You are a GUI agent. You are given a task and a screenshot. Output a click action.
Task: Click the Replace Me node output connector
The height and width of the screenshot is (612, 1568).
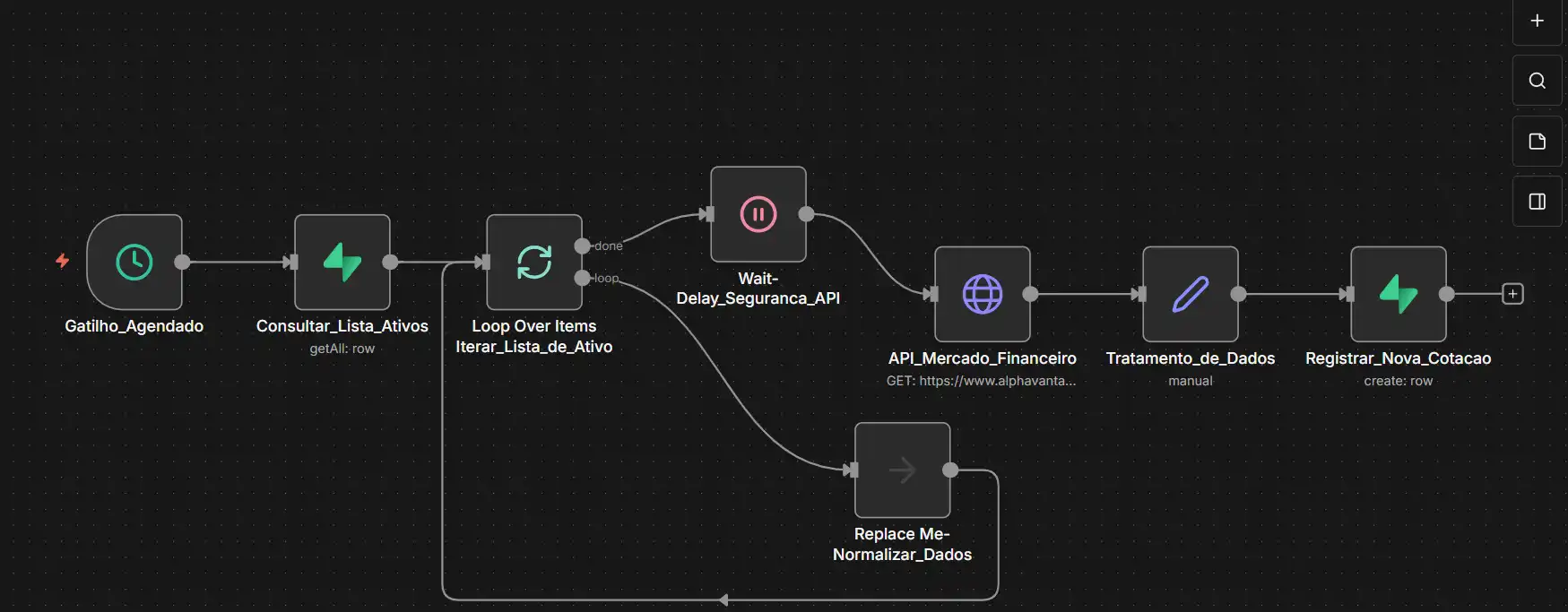[x=950, y=470]
